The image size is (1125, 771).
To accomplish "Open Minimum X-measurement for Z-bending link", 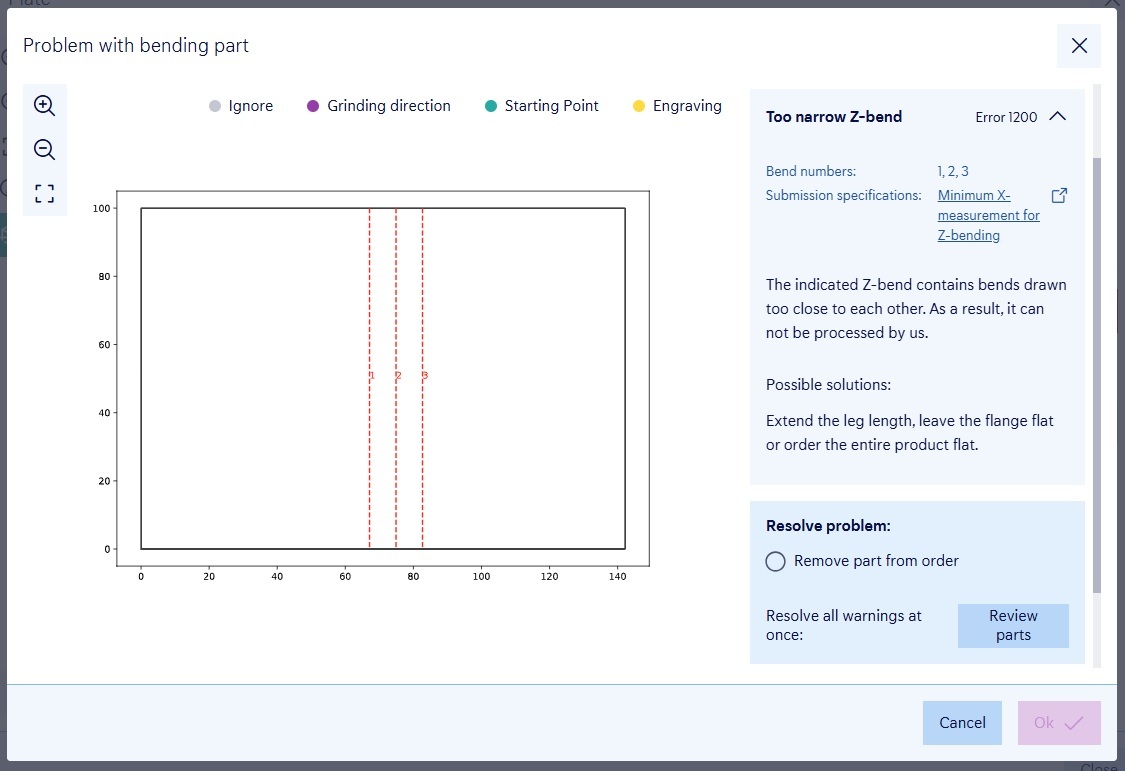I will point(988,215).
